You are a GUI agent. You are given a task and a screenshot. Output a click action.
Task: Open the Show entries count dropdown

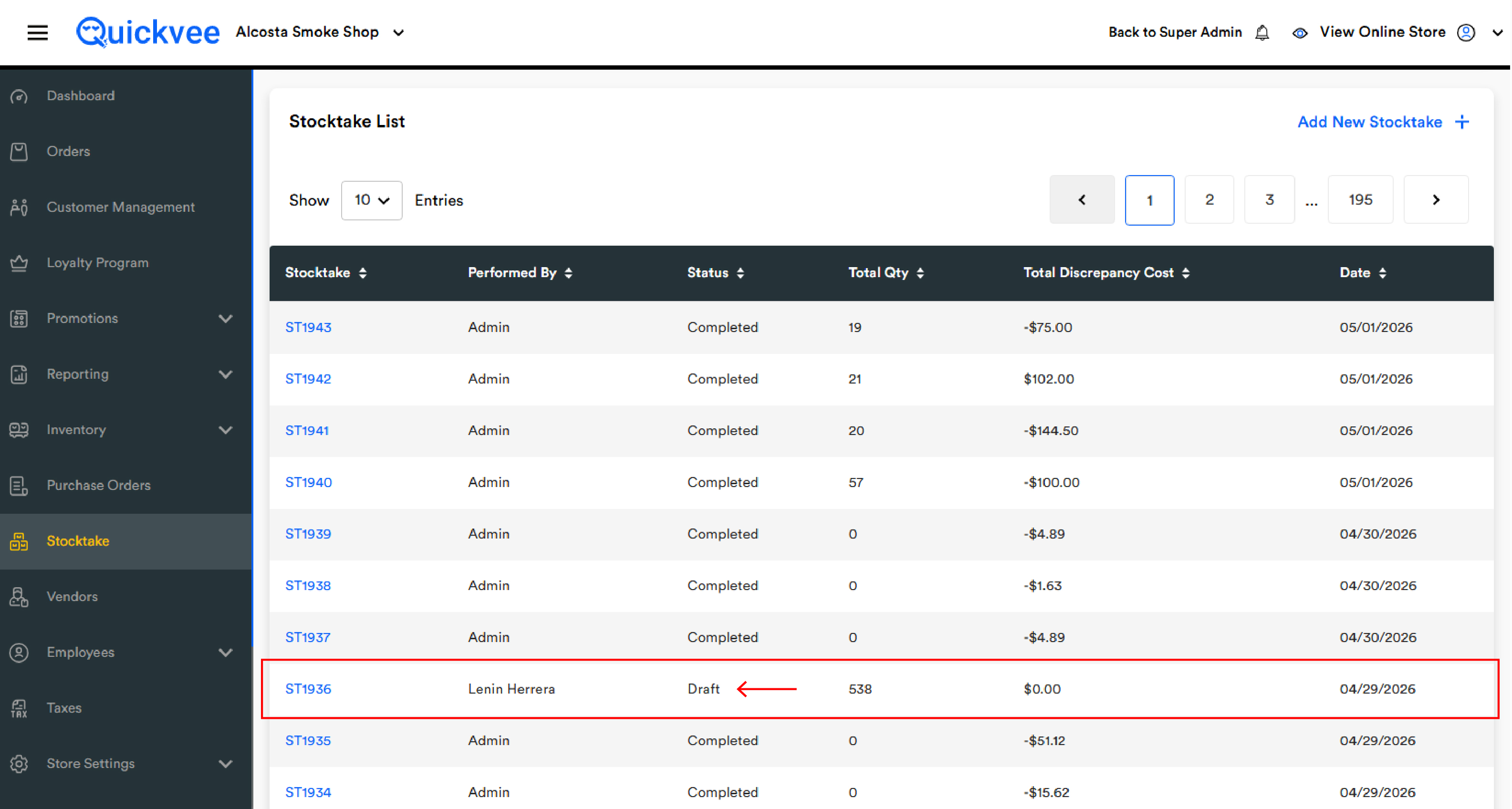click(372, 201)
